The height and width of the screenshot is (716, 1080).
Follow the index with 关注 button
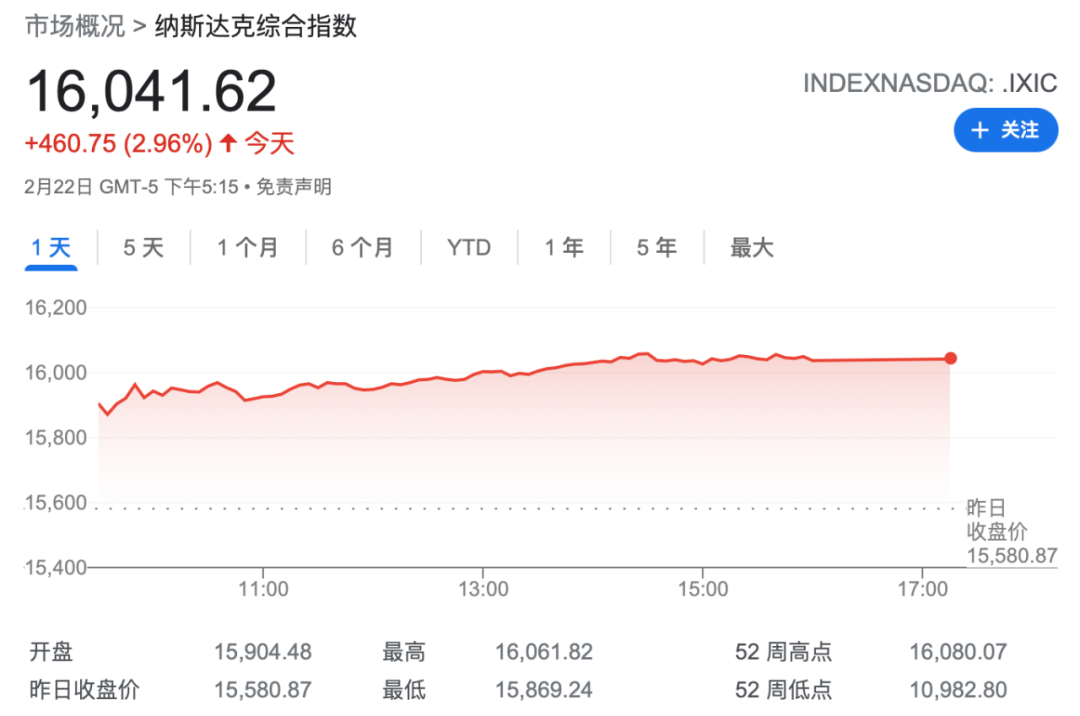click(1006, 130)
